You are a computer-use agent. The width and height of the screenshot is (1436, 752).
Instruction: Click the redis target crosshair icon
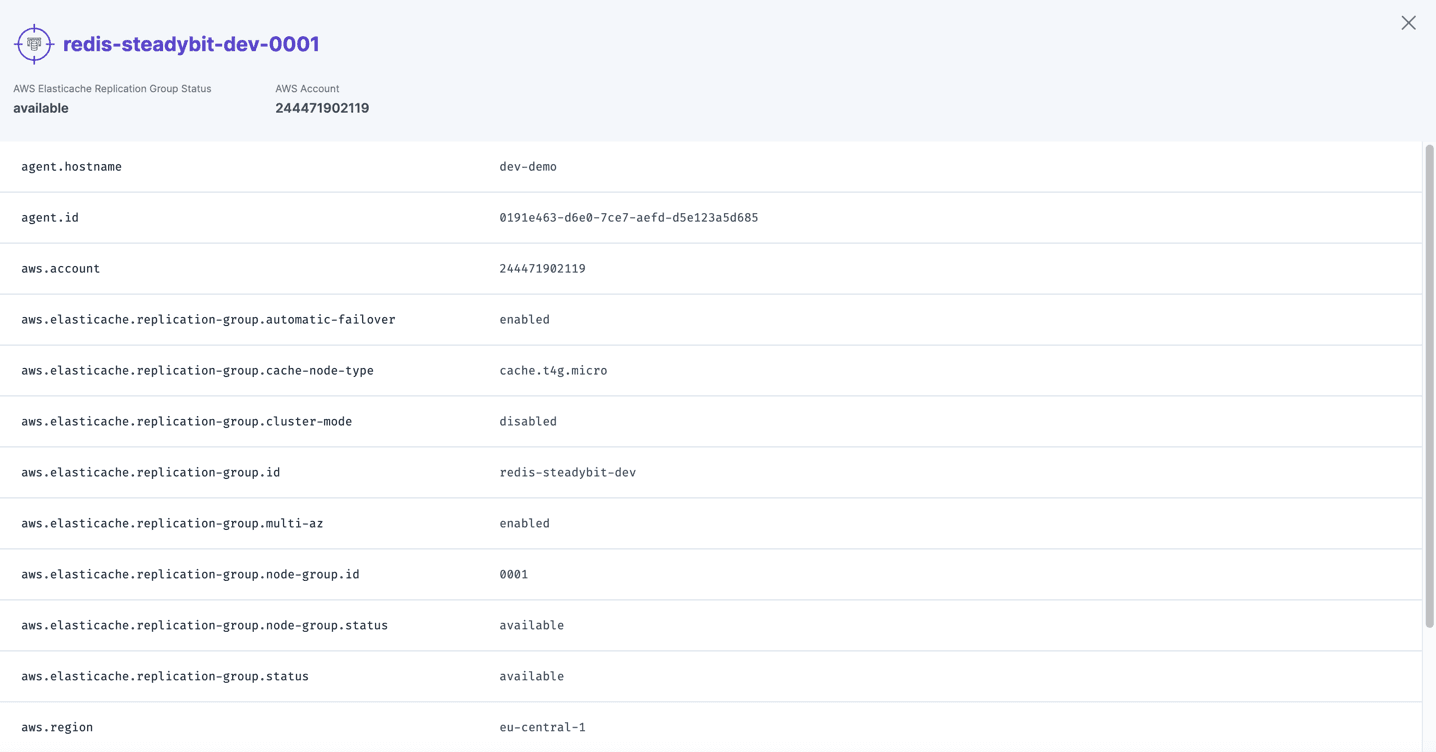34,44
